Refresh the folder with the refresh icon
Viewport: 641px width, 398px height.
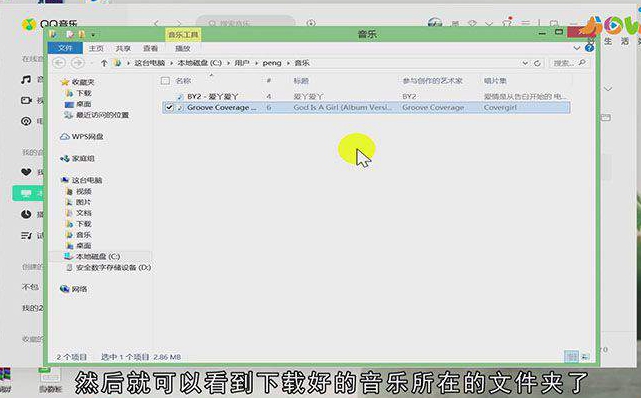pos(538,63)
